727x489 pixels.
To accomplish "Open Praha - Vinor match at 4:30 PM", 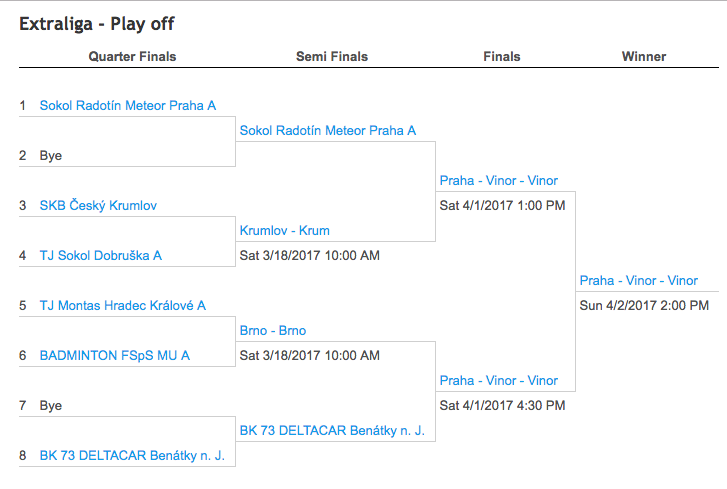I will [x=498, y=381].
